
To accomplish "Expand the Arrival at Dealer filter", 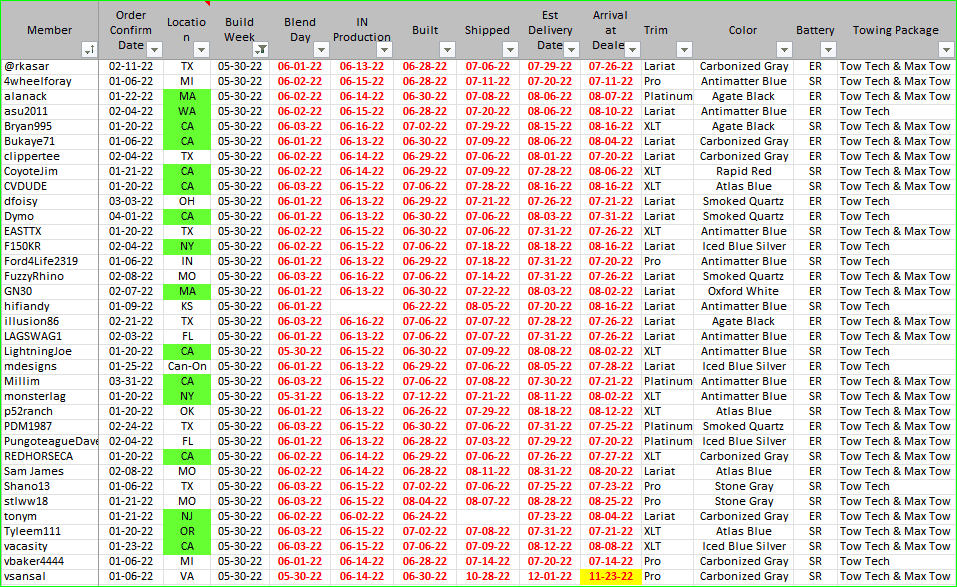I will (631, 49).
